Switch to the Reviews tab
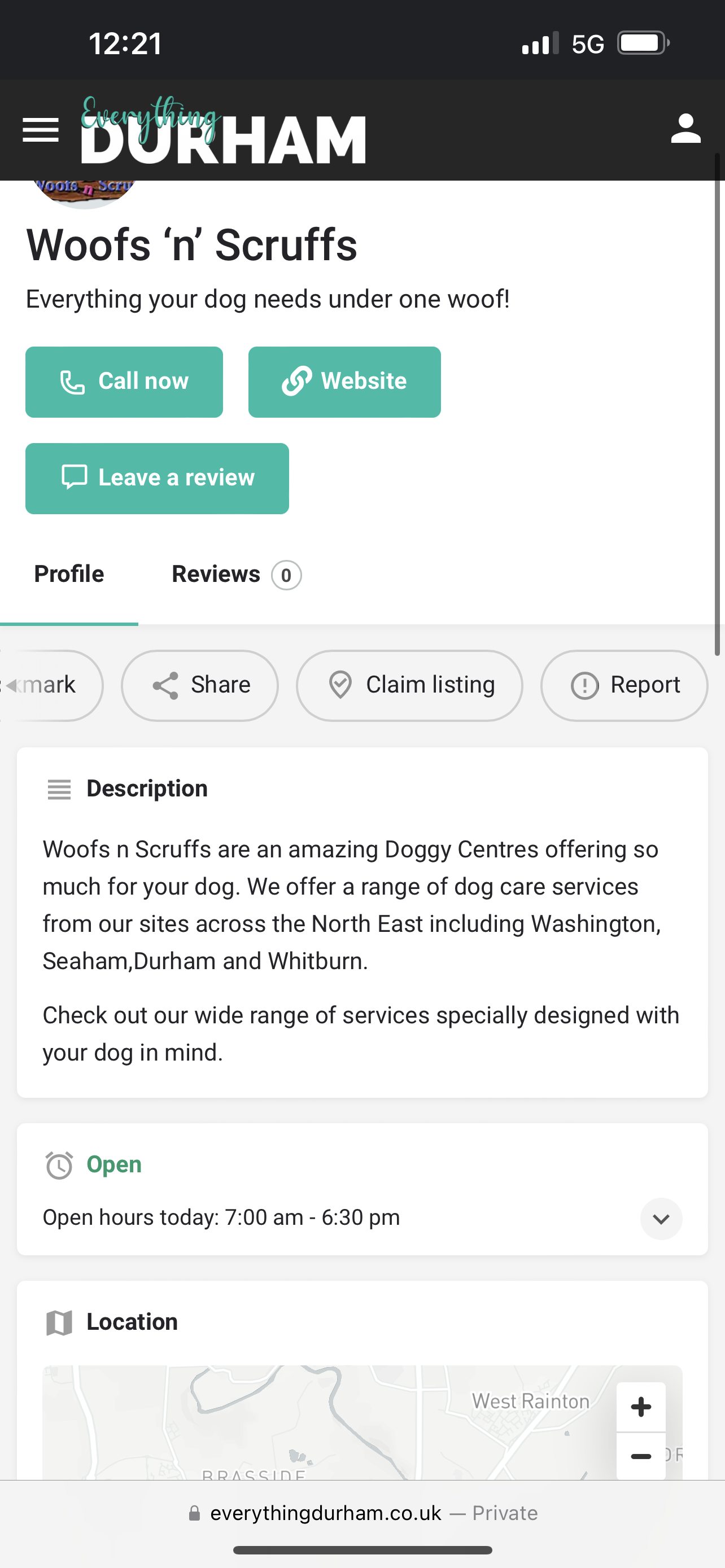This screenshot has height=1568, width=725. [x=235, y=575]
